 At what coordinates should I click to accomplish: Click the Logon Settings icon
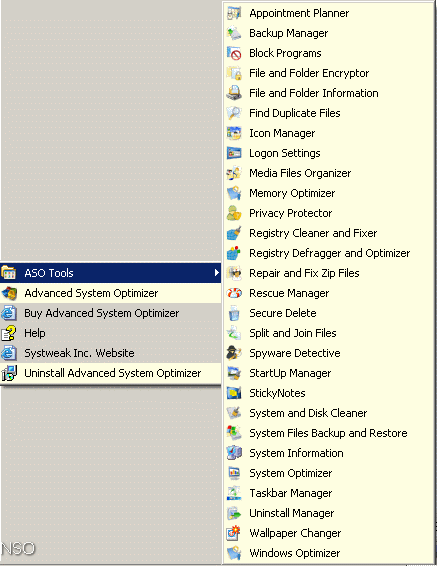click(x=234, y=153)
